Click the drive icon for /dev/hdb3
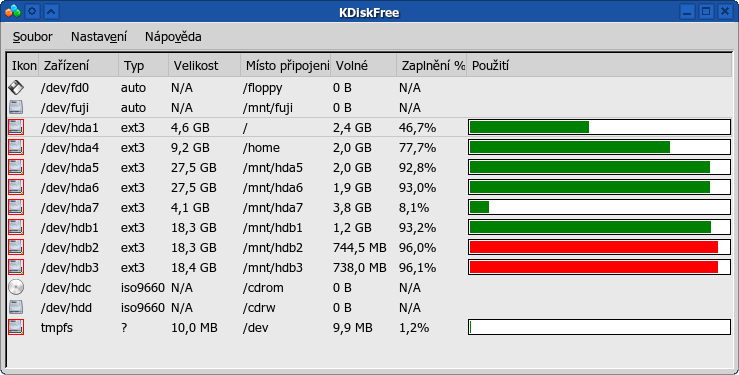 (x=16, y=267)
